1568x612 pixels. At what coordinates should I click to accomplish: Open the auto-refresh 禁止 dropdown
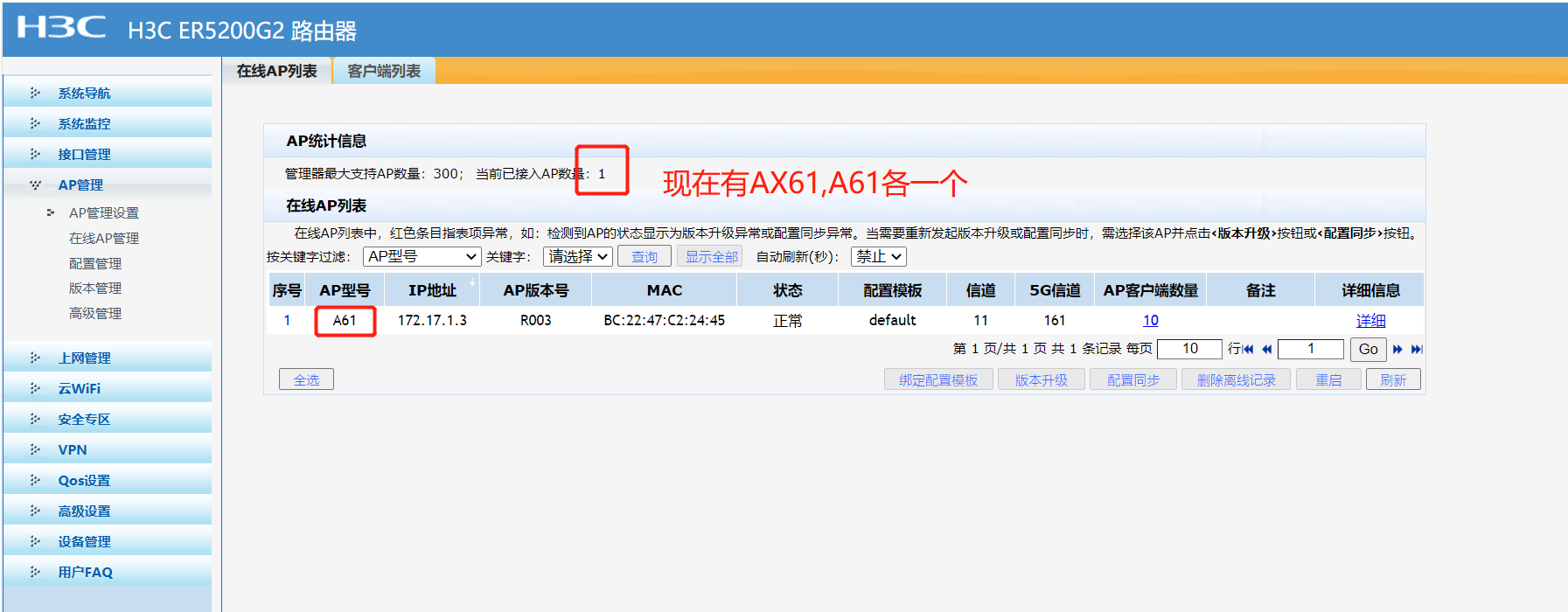point(879,256)
